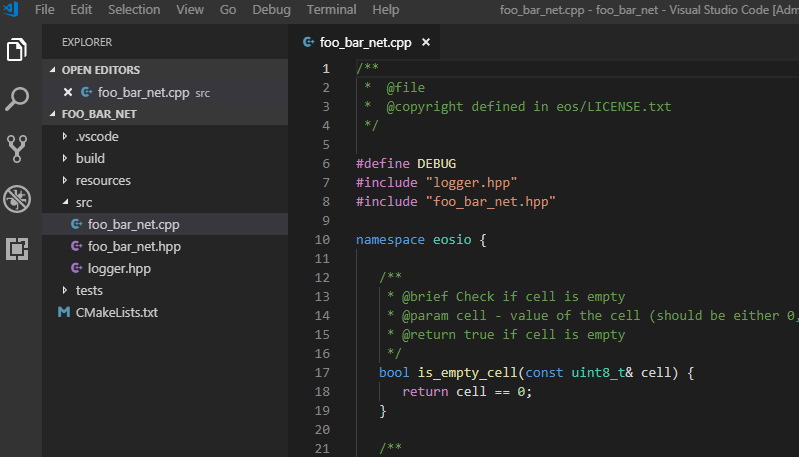Click line number 17 in the gutter

(x=322, y=372)
